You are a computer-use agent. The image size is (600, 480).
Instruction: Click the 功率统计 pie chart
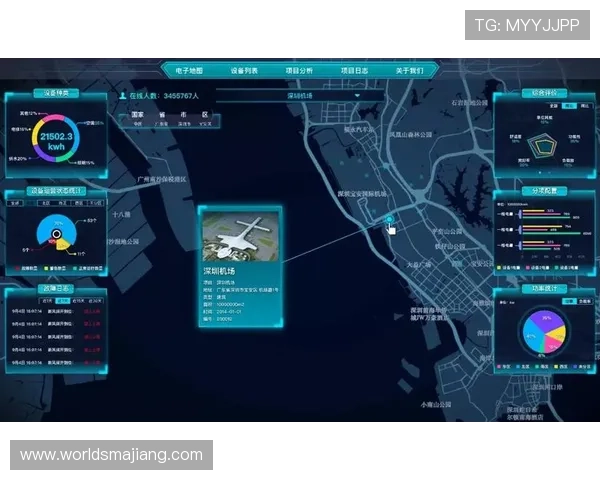coord(544,333)
